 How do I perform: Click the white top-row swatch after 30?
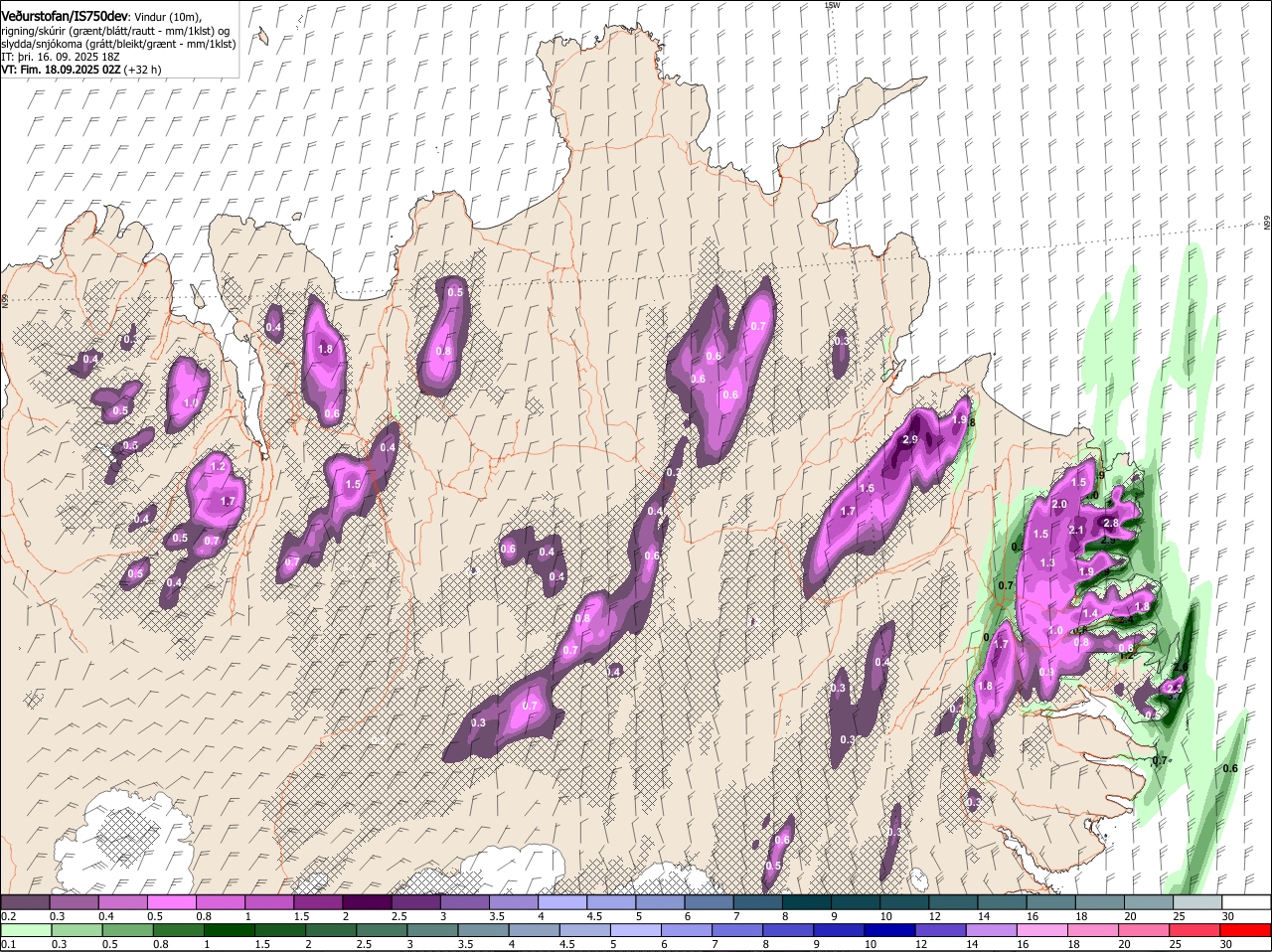point(1247,902)
